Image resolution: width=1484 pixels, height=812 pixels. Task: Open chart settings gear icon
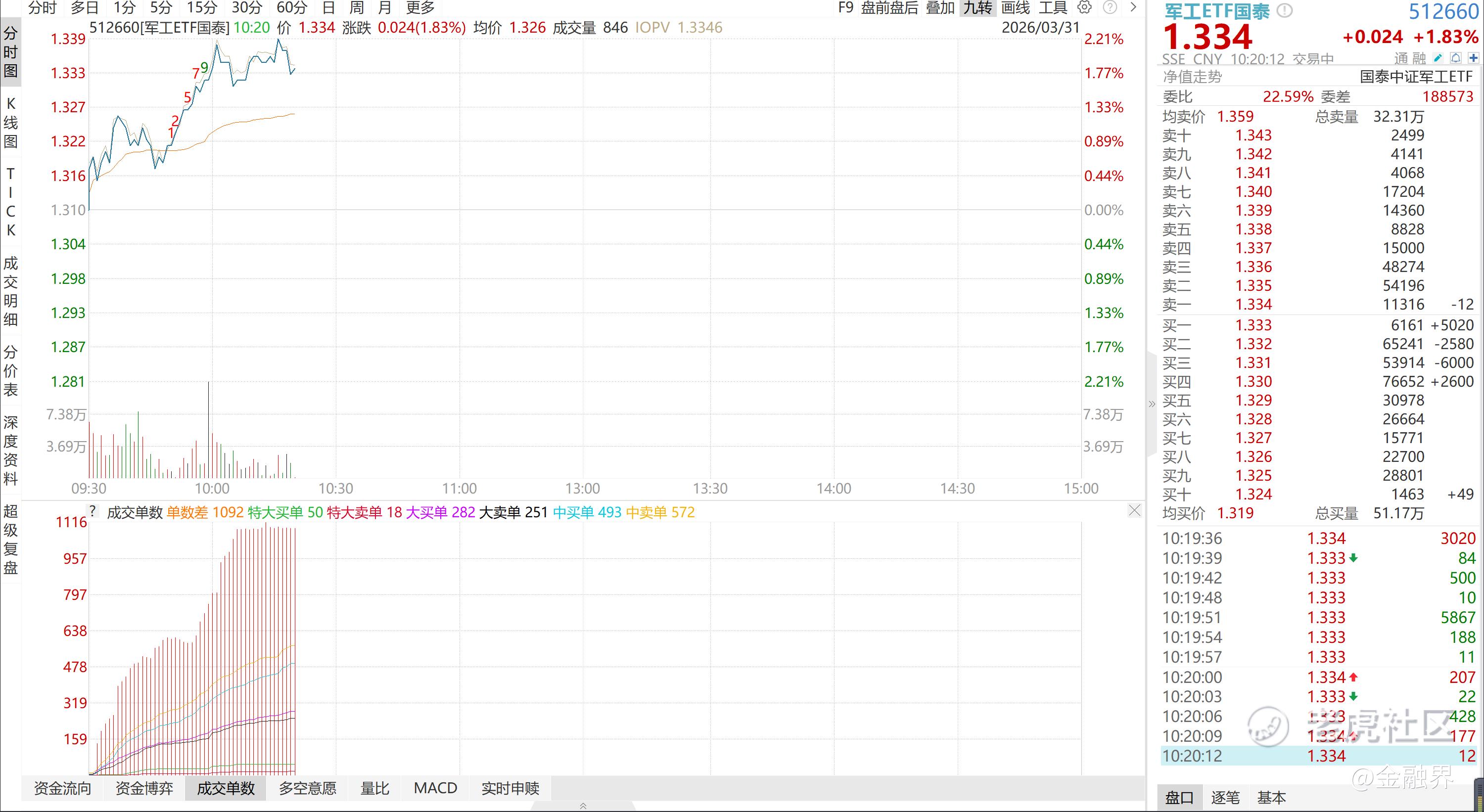[1084, 7]
